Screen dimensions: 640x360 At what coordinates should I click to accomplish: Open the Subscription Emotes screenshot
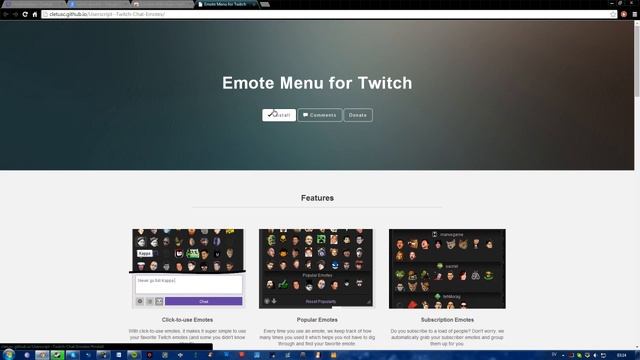(447, 268)
